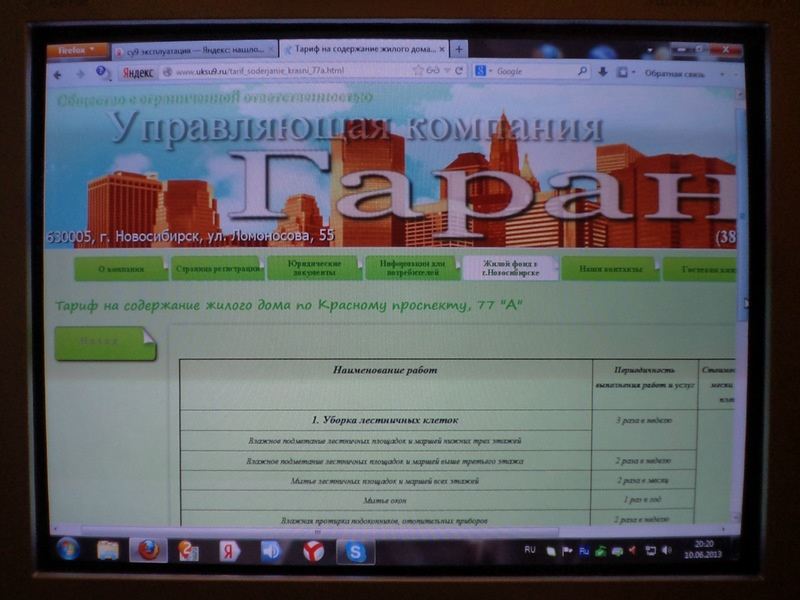Go back with the browser back arrow
The image size is (800, 600).
click(58, 74)
